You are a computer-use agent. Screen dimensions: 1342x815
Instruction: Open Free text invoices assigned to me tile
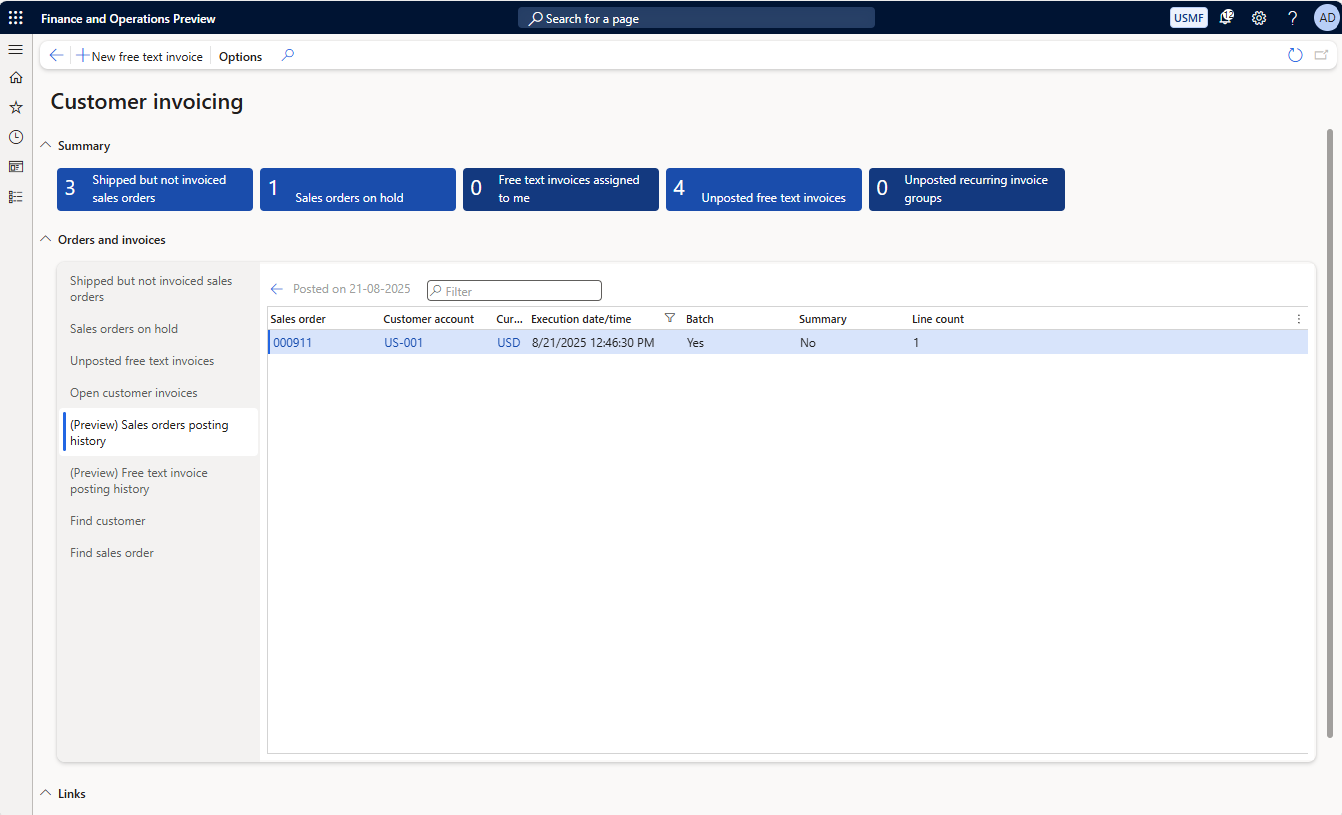click(561, 189)
